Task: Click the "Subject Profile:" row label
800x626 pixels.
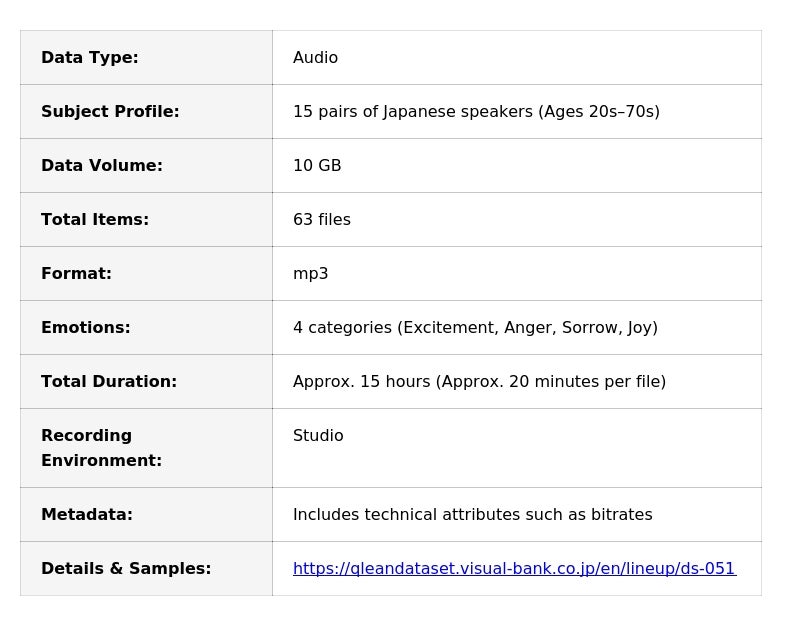Action: [110, 112]
